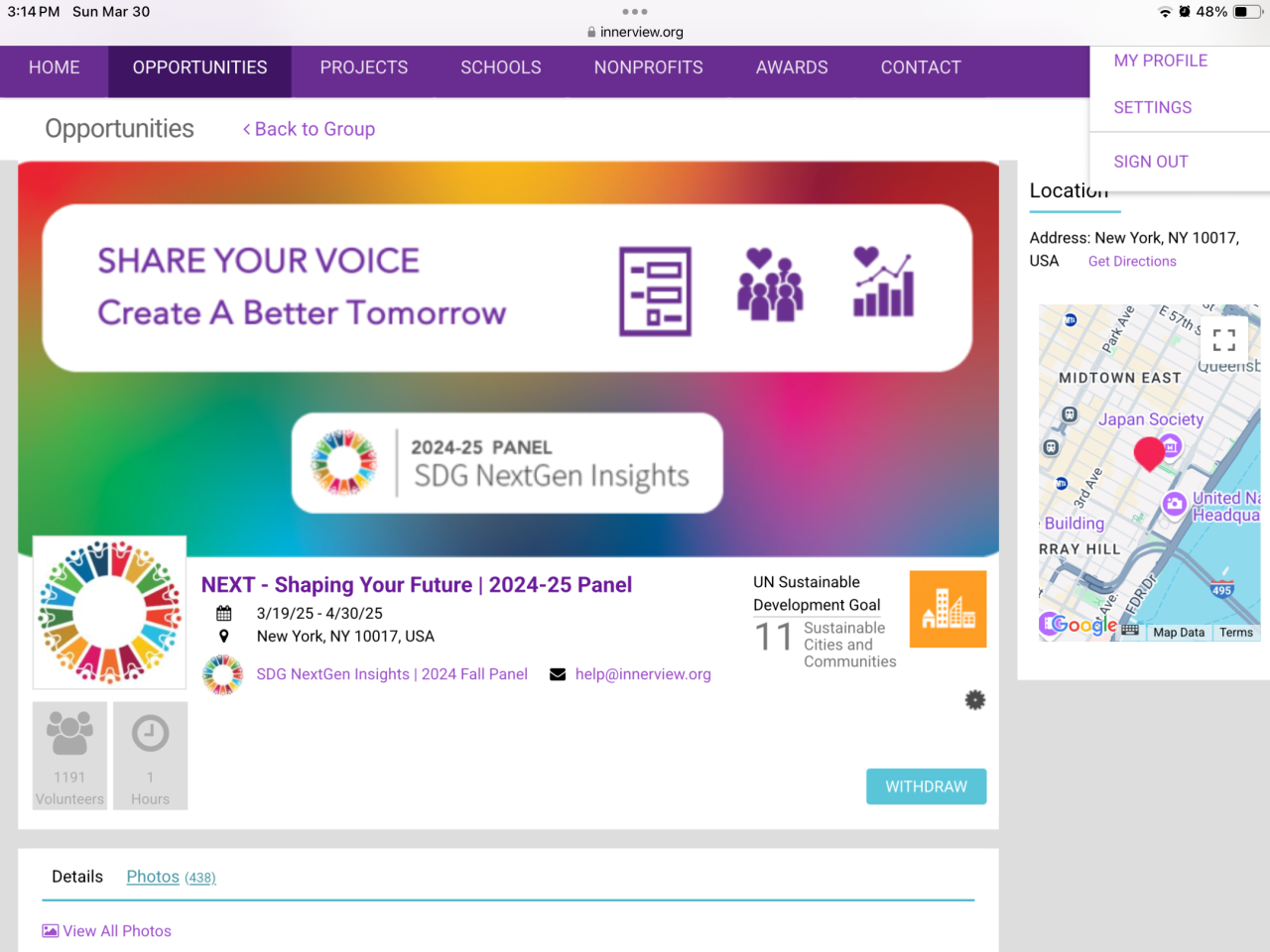This screenshot has width=1270, height=952.
Task: Click the NEXT - Shaping Your Future title
Action: click(417, 585)
